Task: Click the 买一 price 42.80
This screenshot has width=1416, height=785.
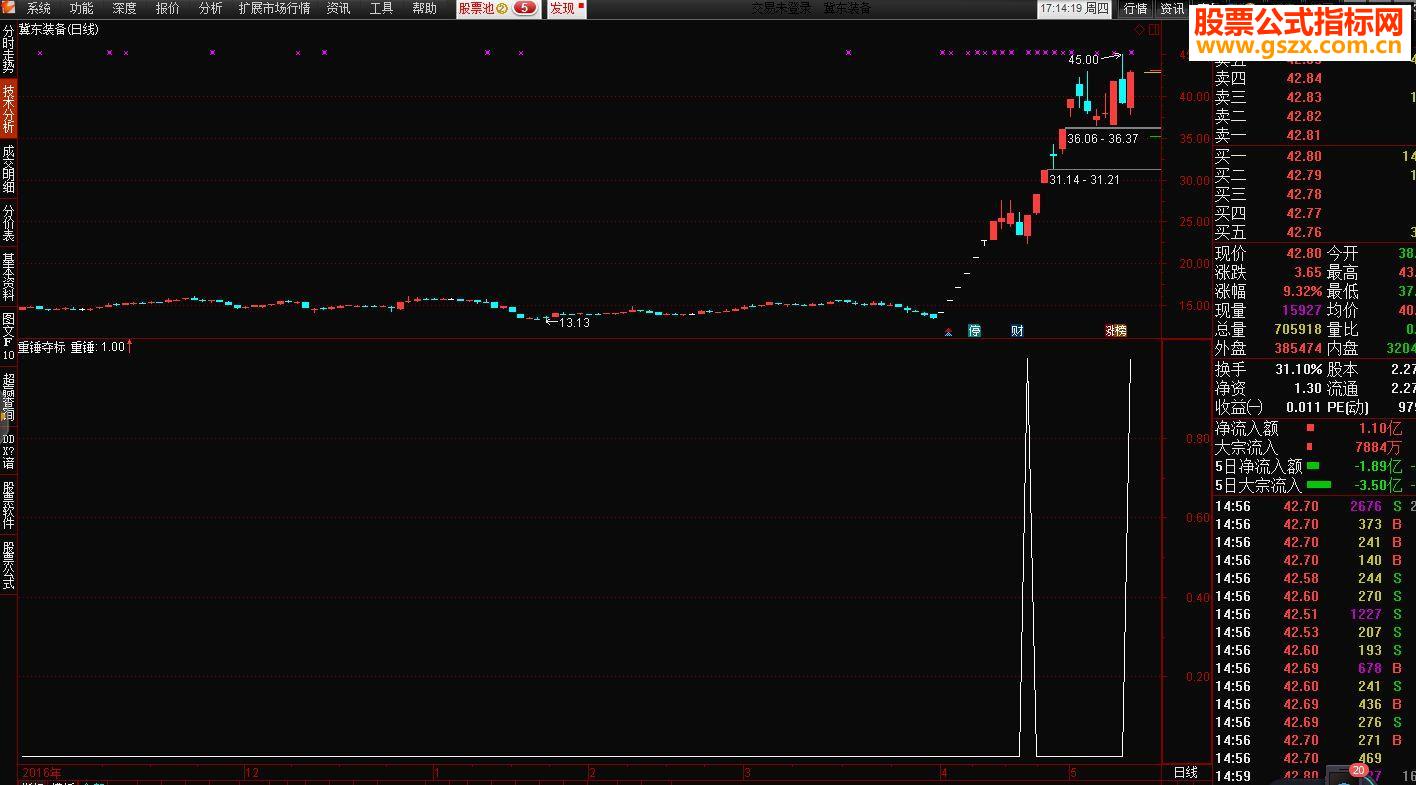Action: point(1304,156)
